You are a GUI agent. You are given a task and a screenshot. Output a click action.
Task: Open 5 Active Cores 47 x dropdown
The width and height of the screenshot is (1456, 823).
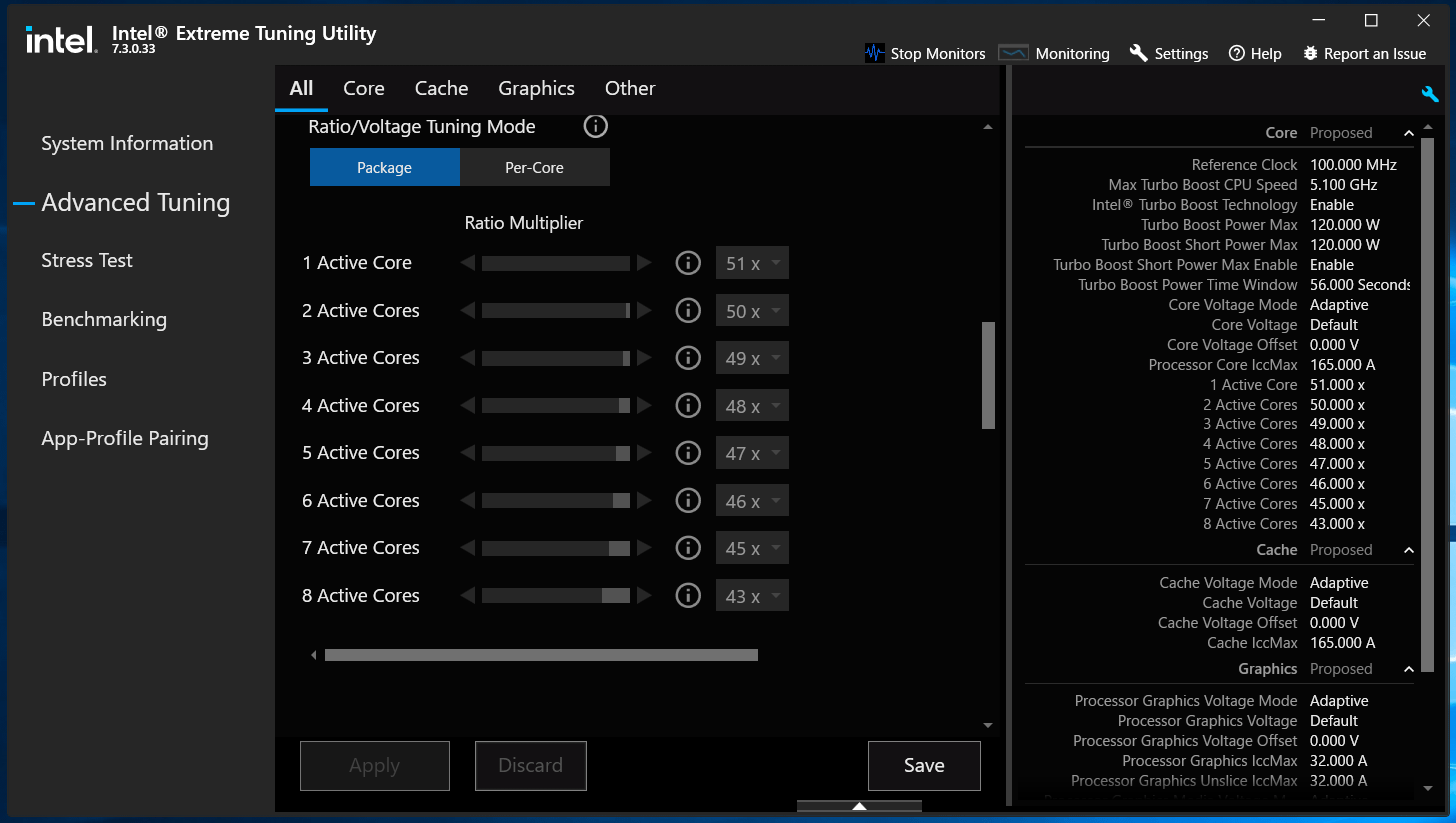752,453
